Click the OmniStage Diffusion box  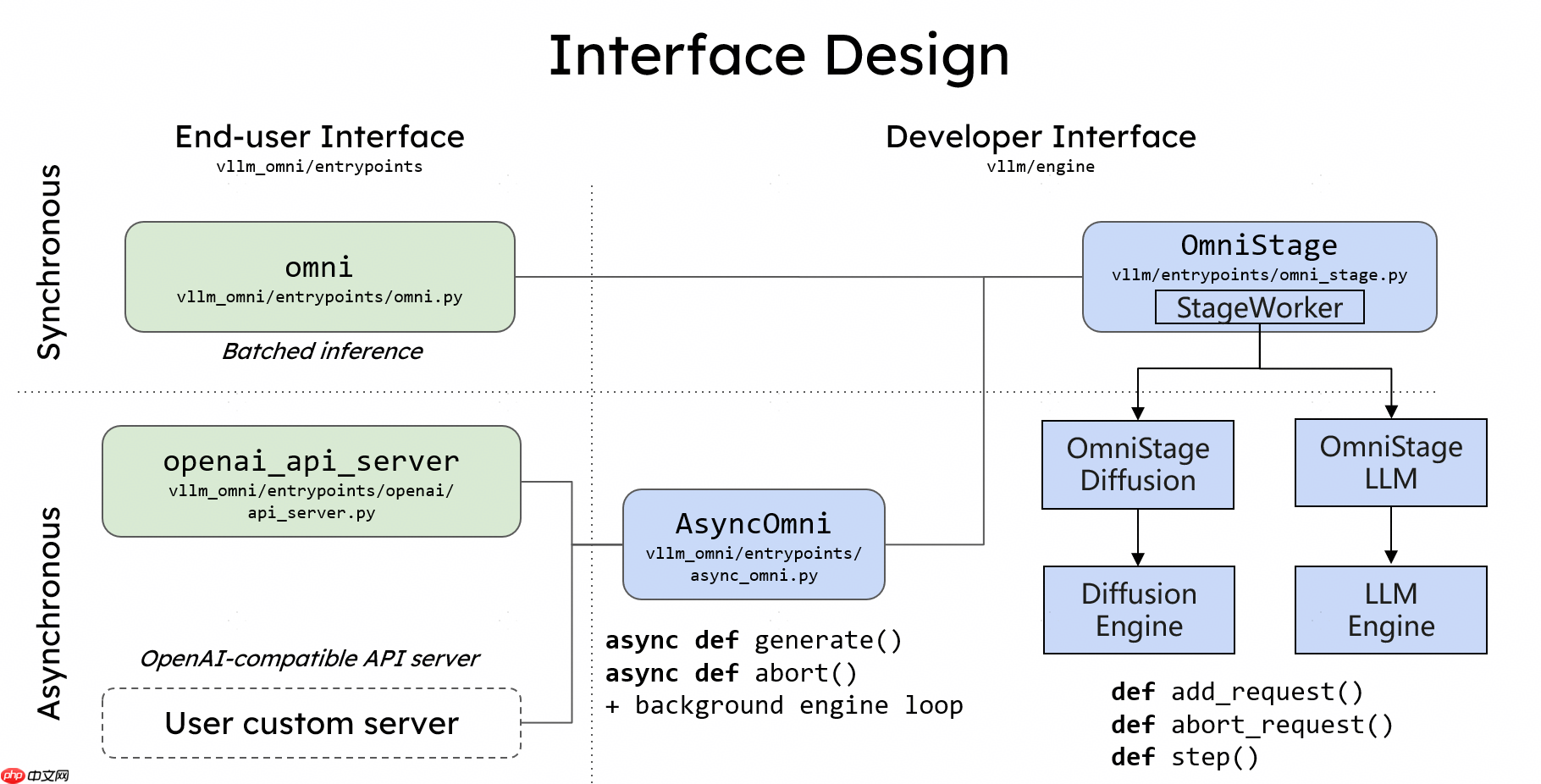tap(1137, 465)
